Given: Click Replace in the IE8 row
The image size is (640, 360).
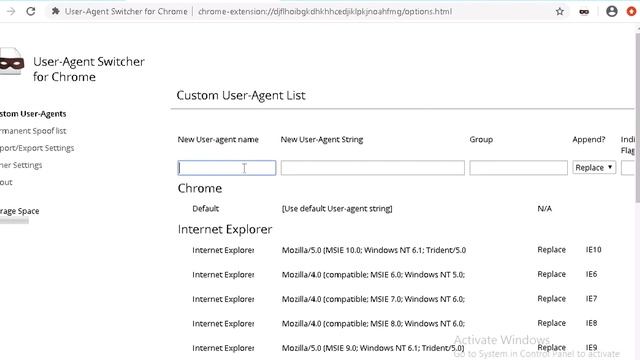Looking at the screenshot, I should pyautogui.click(x=551, y=323).
